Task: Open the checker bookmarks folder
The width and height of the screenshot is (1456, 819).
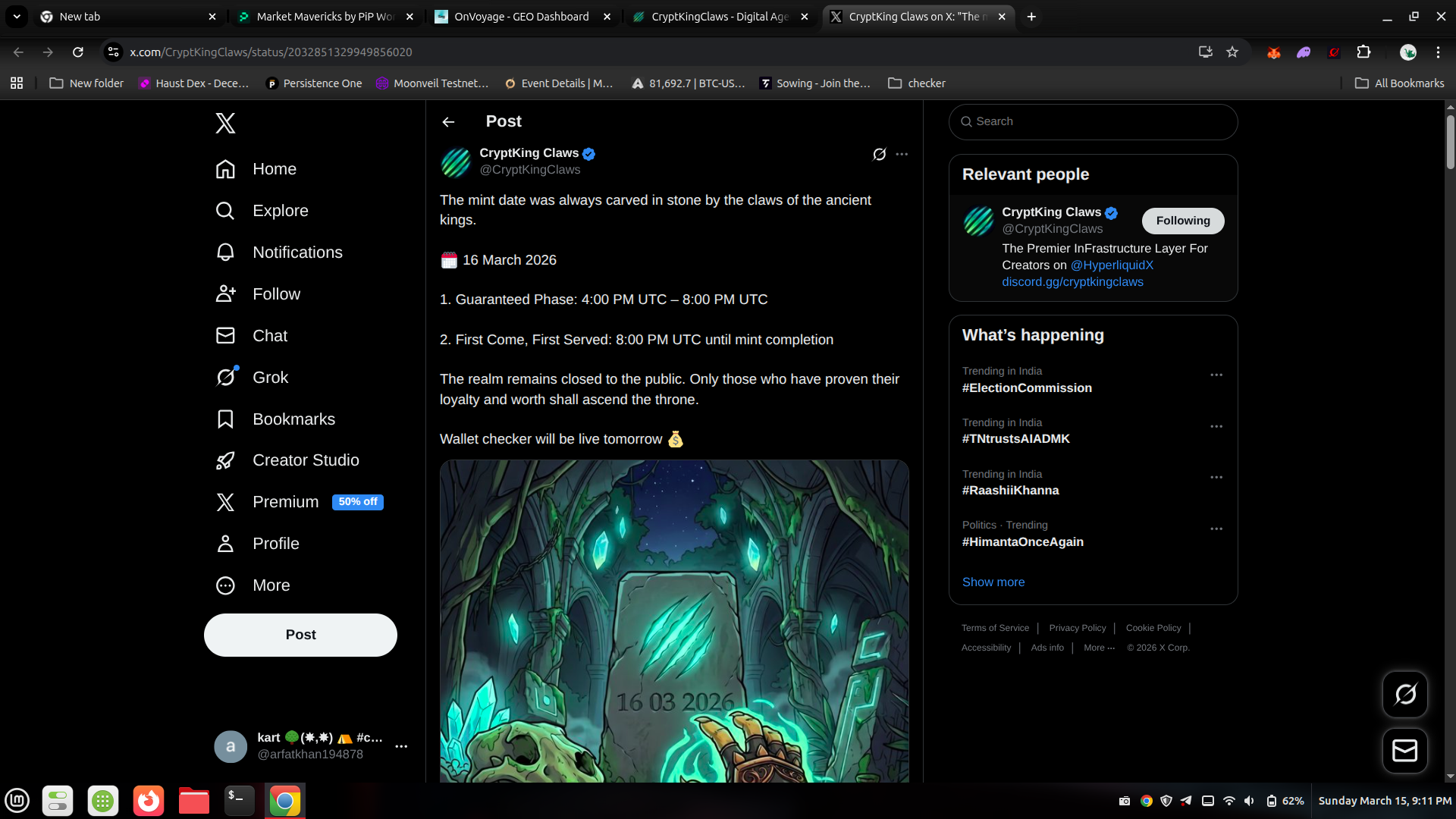Action: [917, 83]
